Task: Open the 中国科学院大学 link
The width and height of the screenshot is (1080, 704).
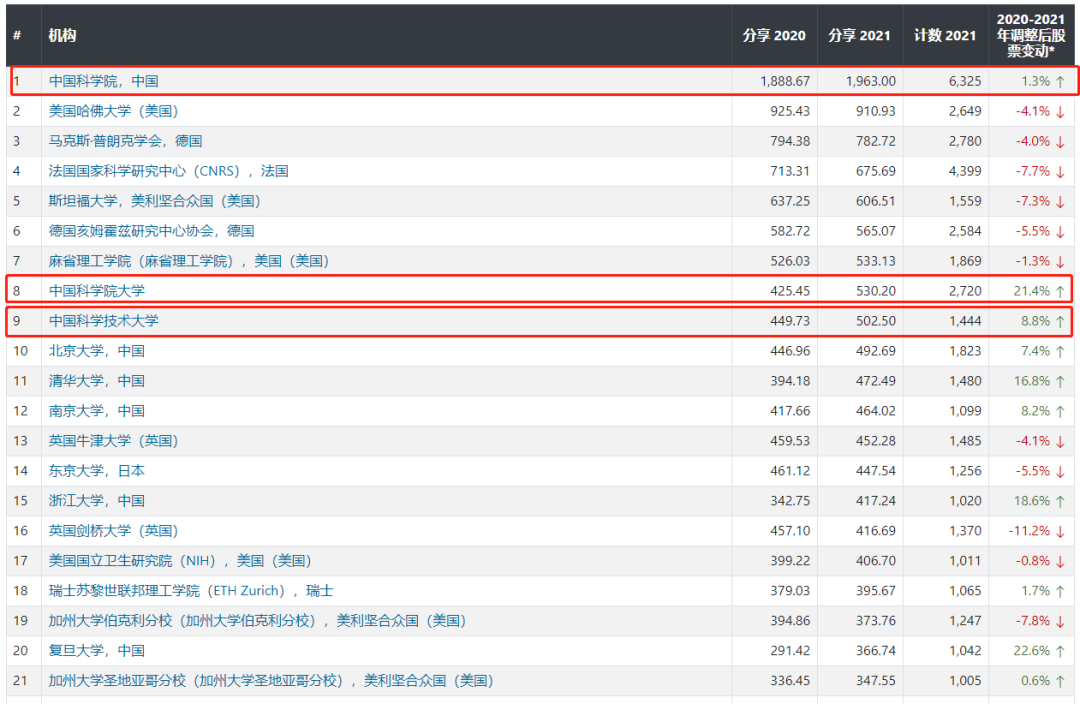Action: (96, 291)
